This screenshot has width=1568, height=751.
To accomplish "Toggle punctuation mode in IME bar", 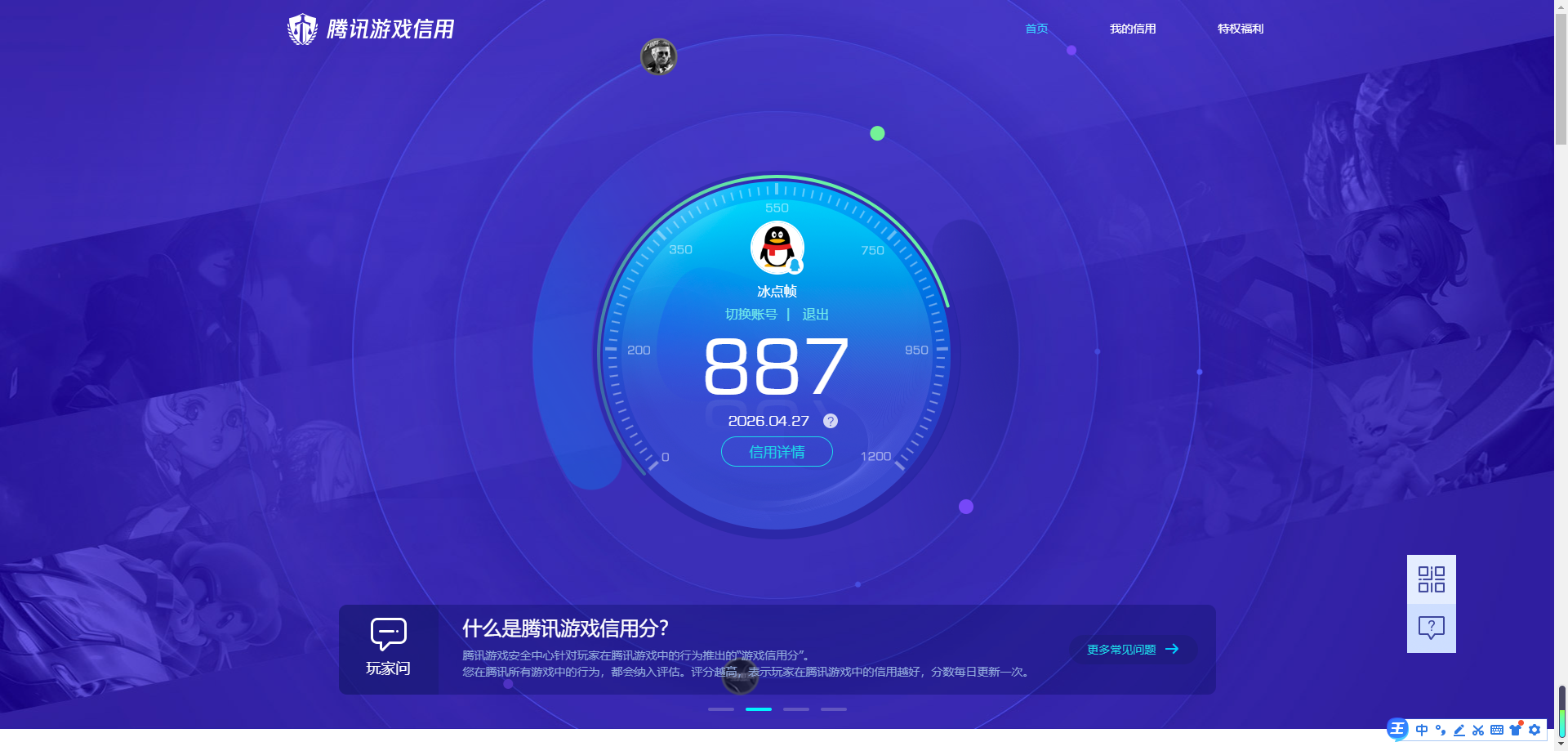I will (1441, 730).
